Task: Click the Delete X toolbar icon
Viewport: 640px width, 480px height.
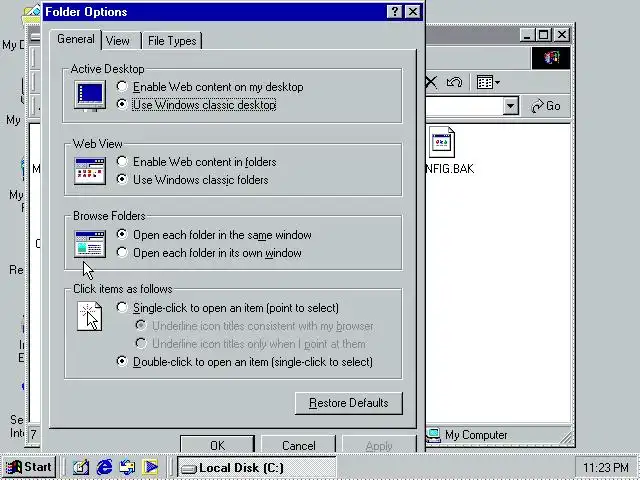Action: pyautogui.click(x=431, y=82)
